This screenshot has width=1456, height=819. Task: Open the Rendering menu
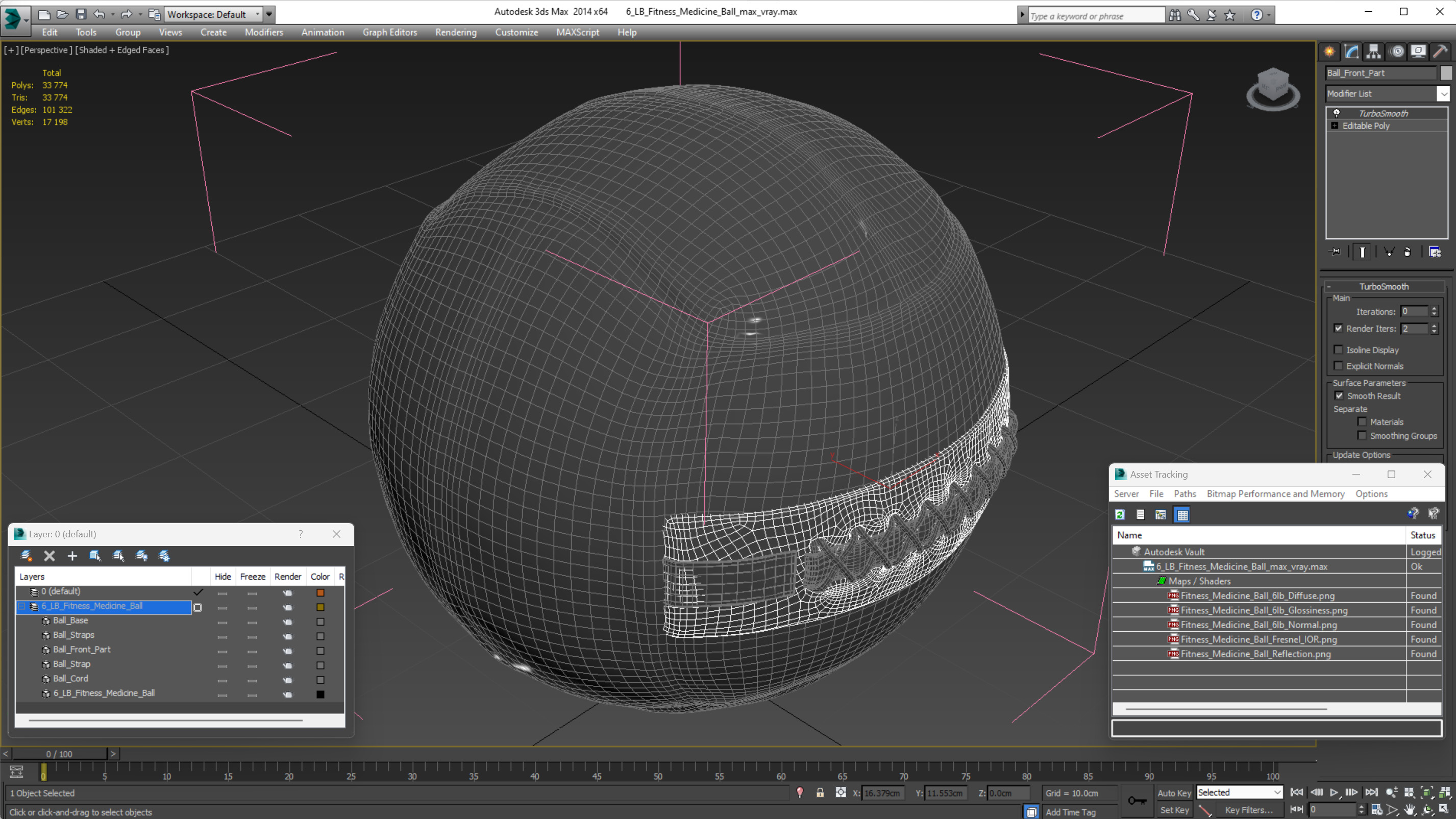(x=456, y=32)
